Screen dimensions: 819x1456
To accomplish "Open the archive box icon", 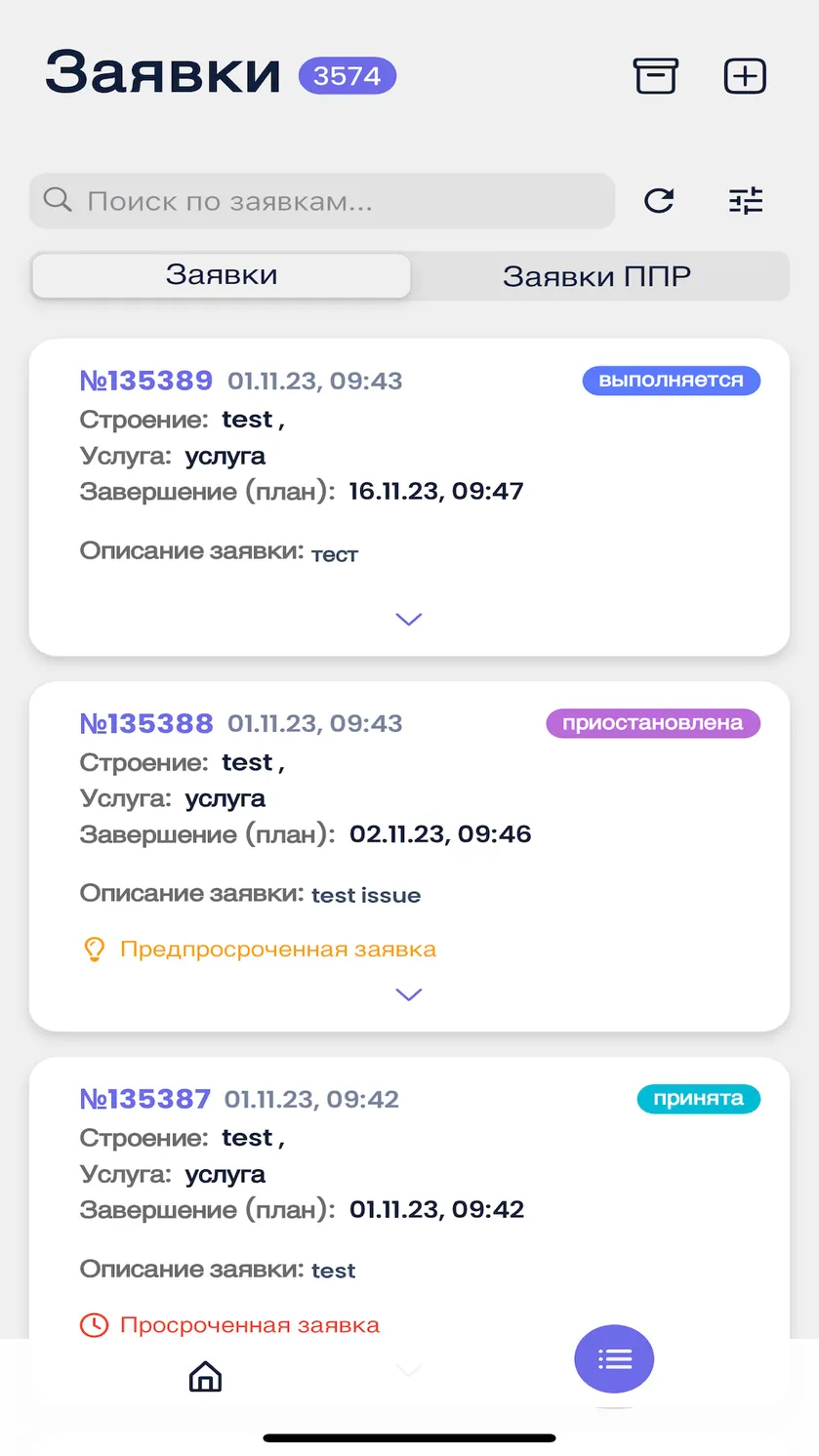I will (655, 76).
